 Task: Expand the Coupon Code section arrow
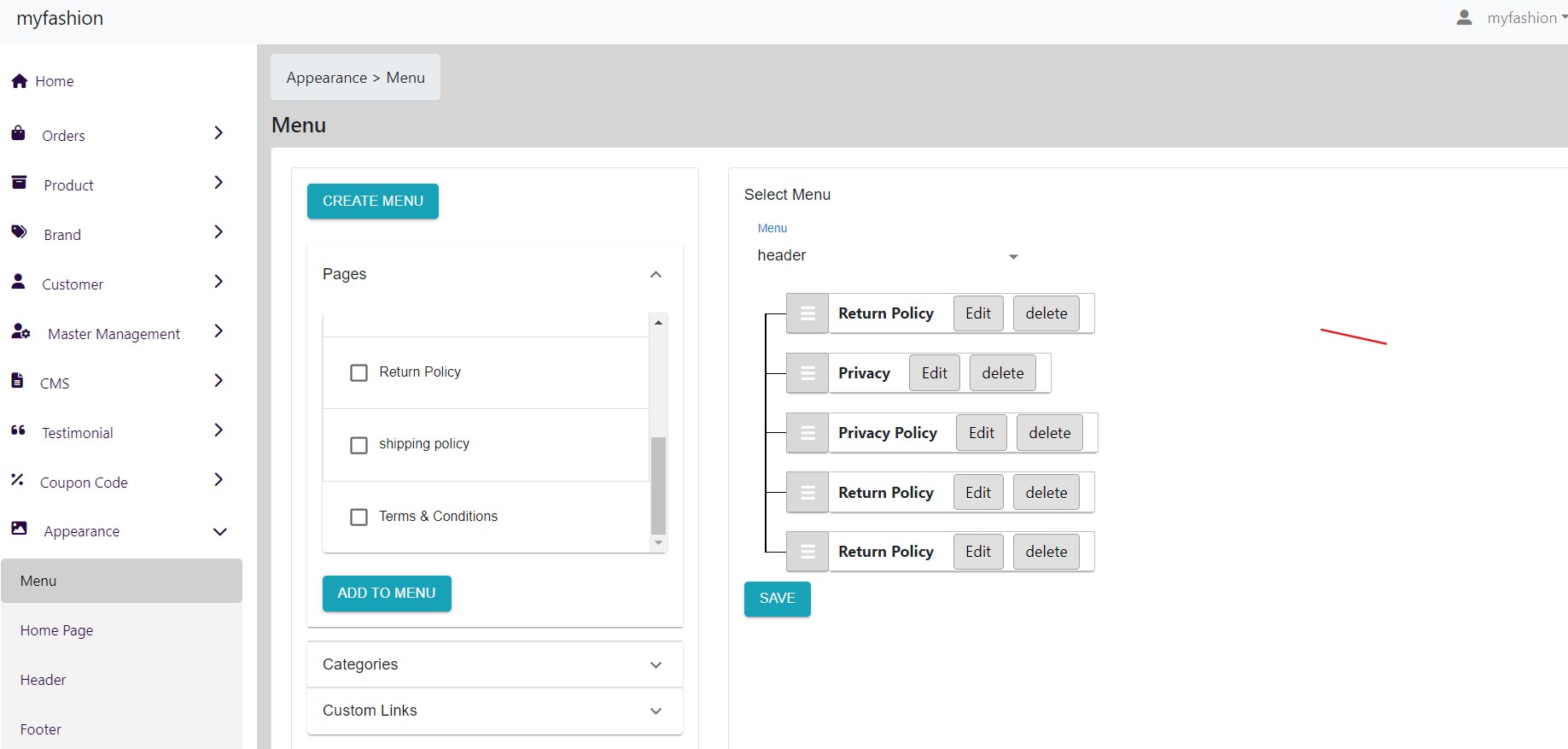pos(219,480)
